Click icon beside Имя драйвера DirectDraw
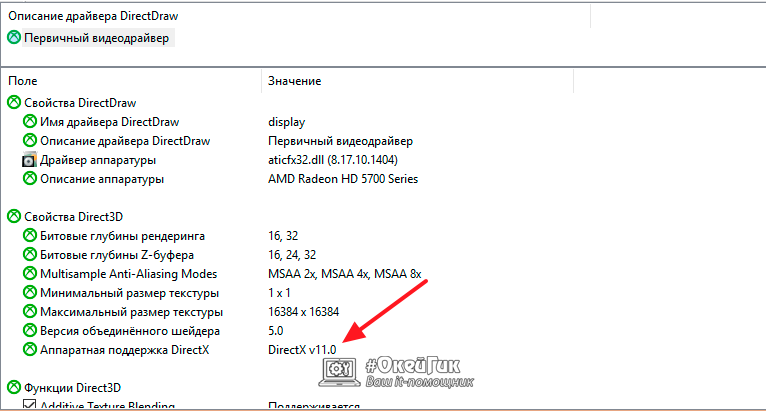The height and width of the screenshot is (411, 766). (x=30, y=121)
